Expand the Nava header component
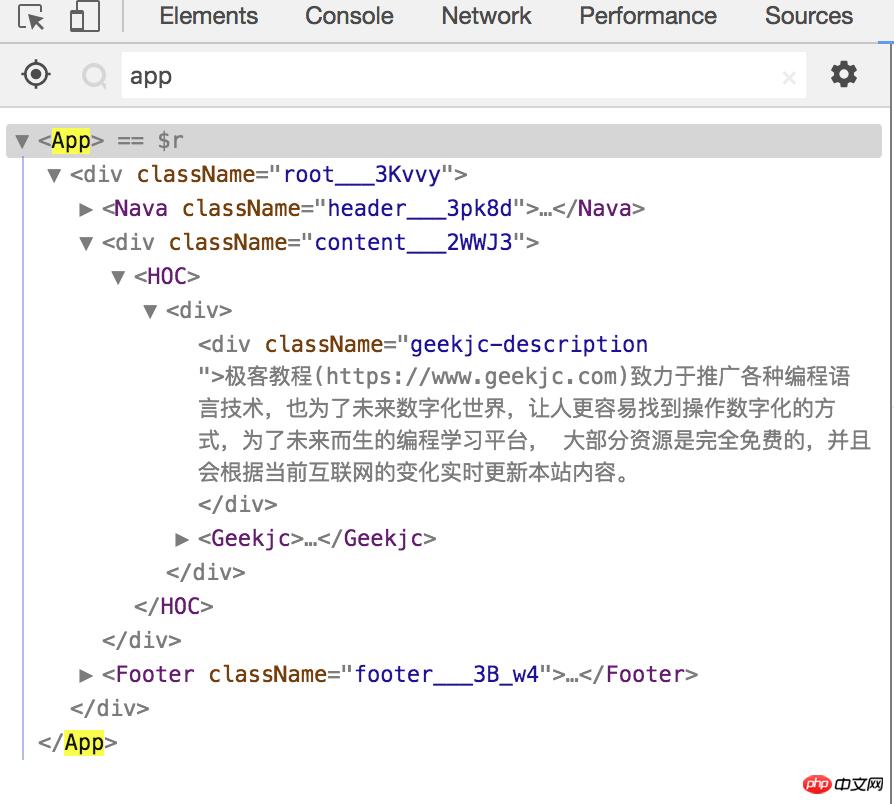Viewport: 894px width, 804px height. (85, 208)
